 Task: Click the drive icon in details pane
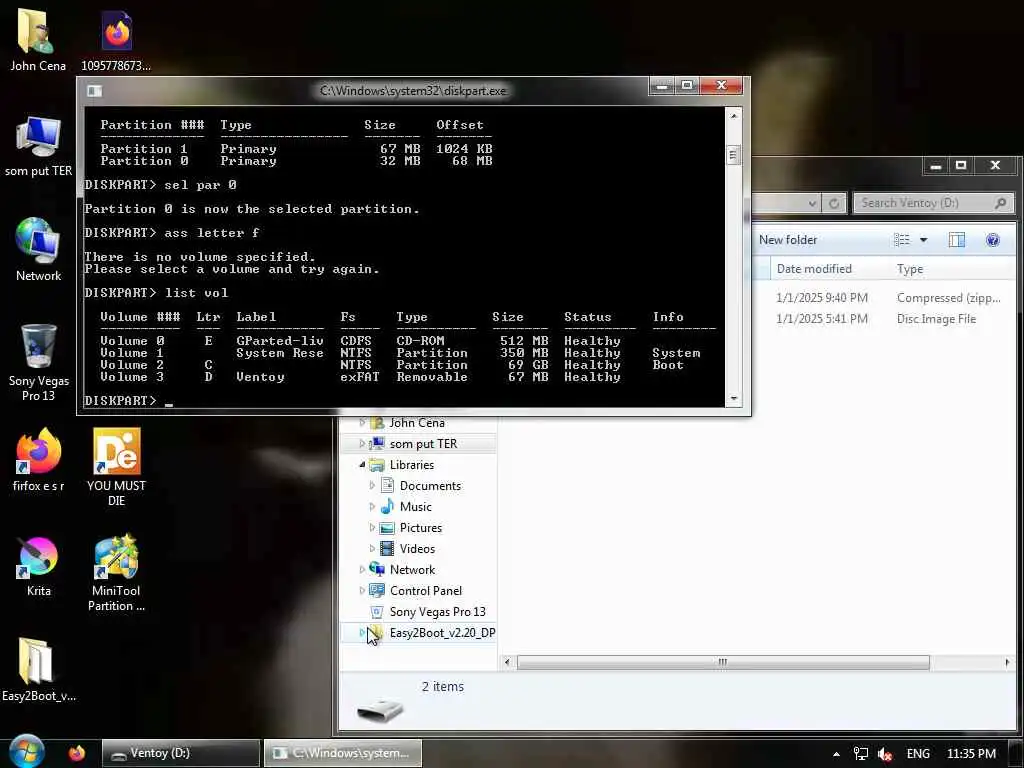[x=381, y=709]
